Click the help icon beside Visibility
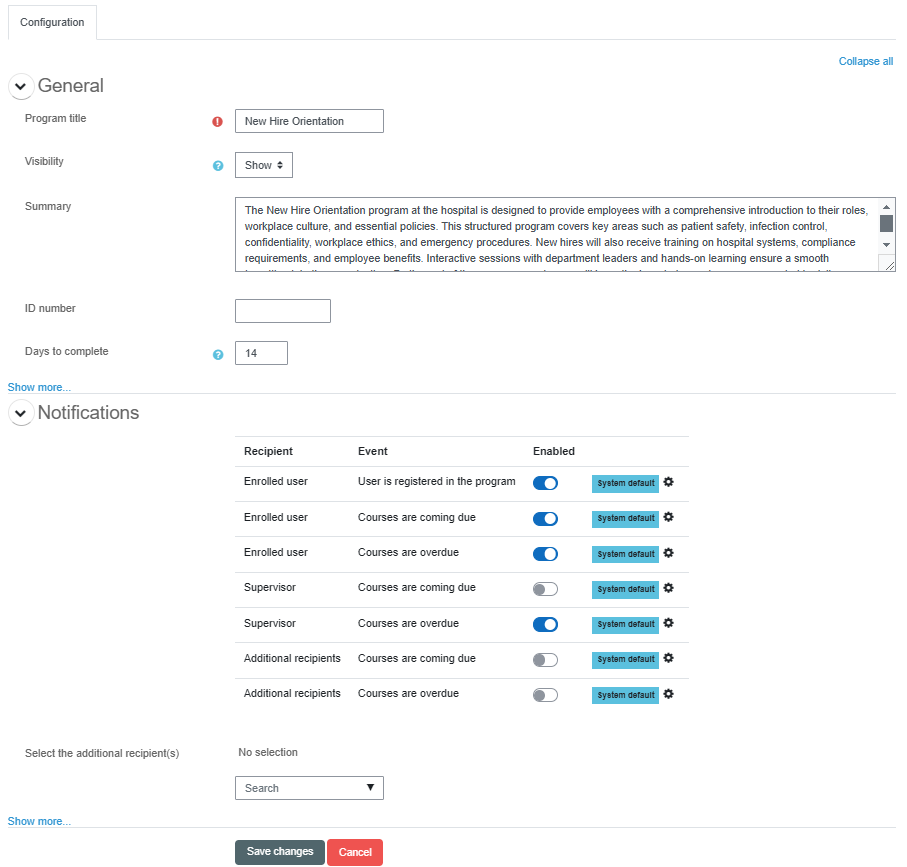This screenshot has width=907, height=867. (x=218, y=166)
